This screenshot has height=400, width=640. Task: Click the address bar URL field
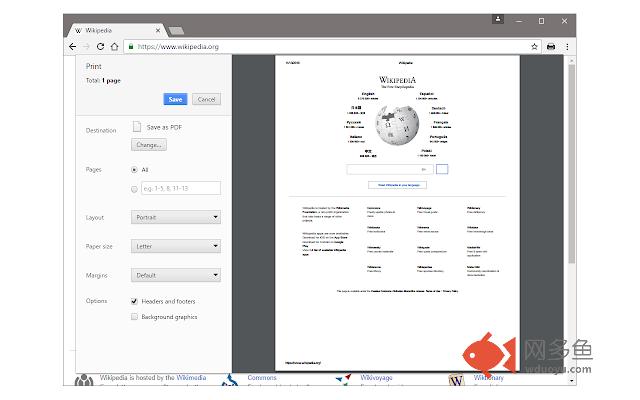(333, 47)
